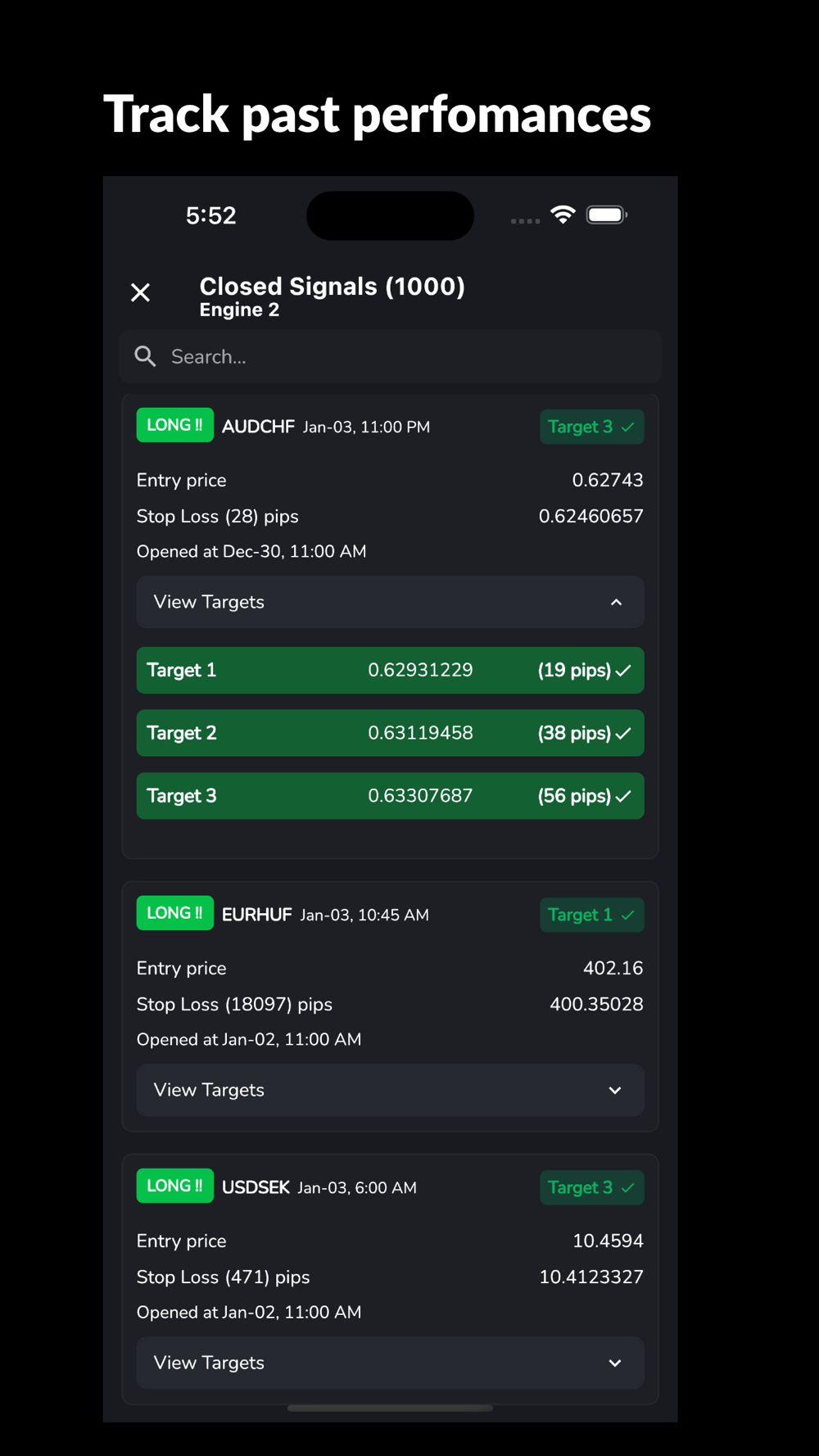Expand EURHUF View Targets dropdown
This screenshot has height=1456, width=819.
point(390,1090)
